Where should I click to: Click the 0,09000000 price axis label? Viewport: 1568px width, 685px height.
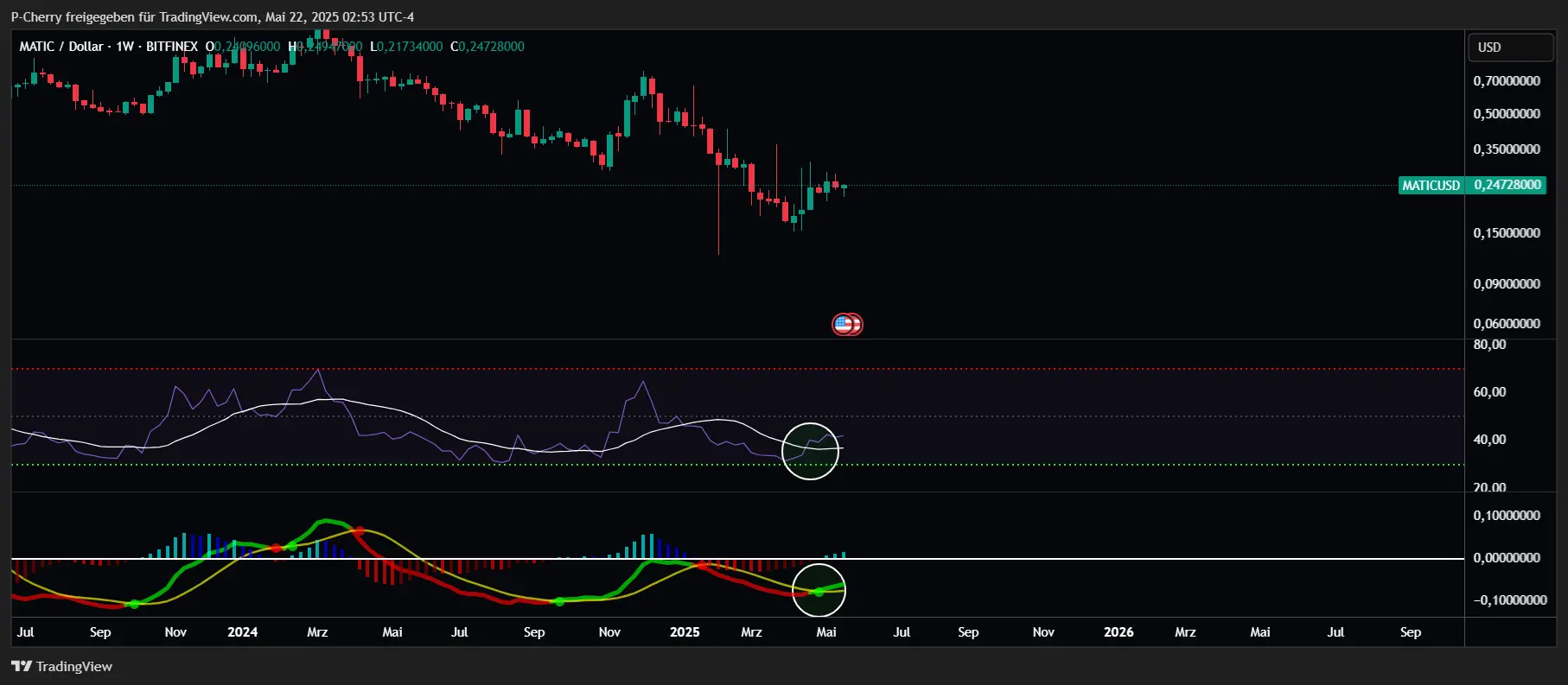coord(1507,284)
